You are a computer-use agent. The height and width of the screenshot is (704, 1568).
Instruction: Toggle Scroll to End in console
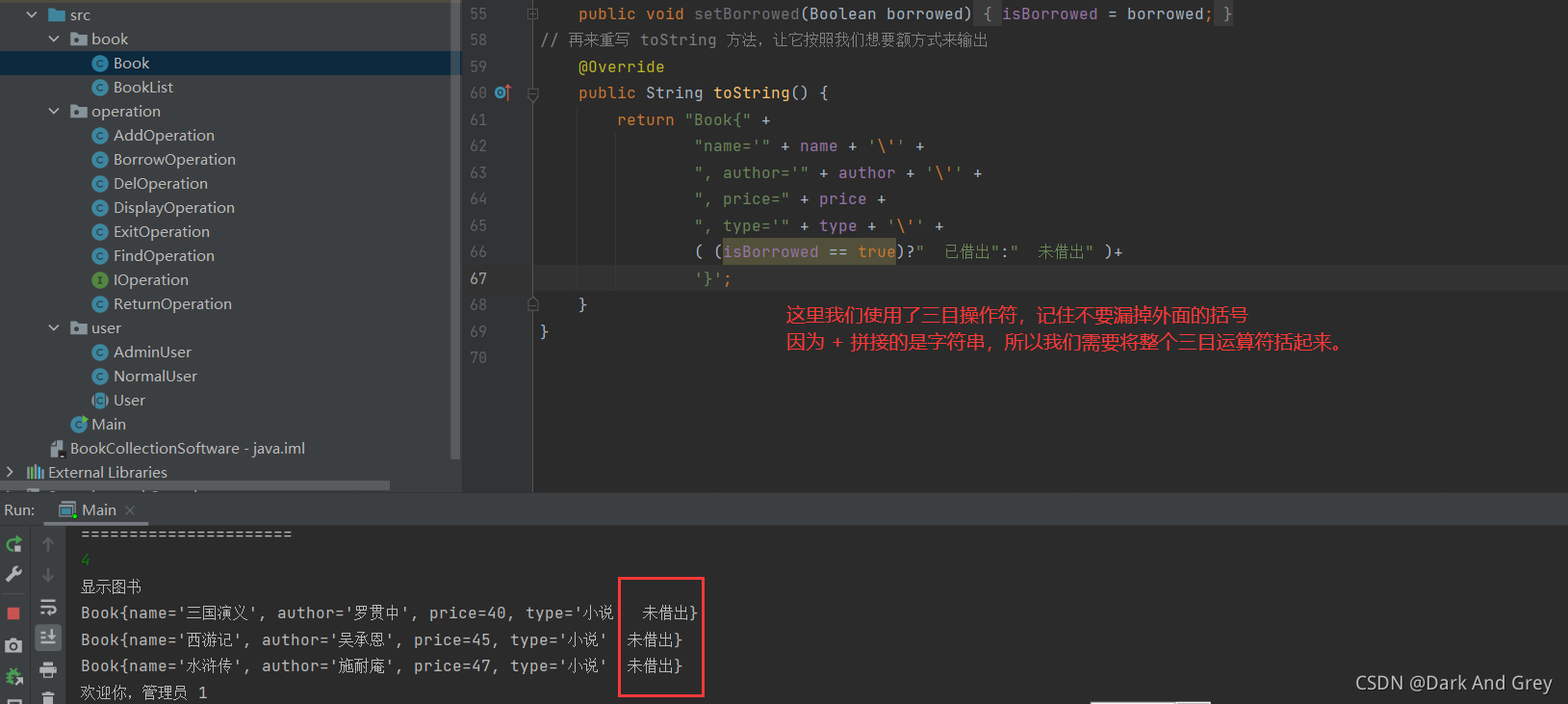(48, 638)
